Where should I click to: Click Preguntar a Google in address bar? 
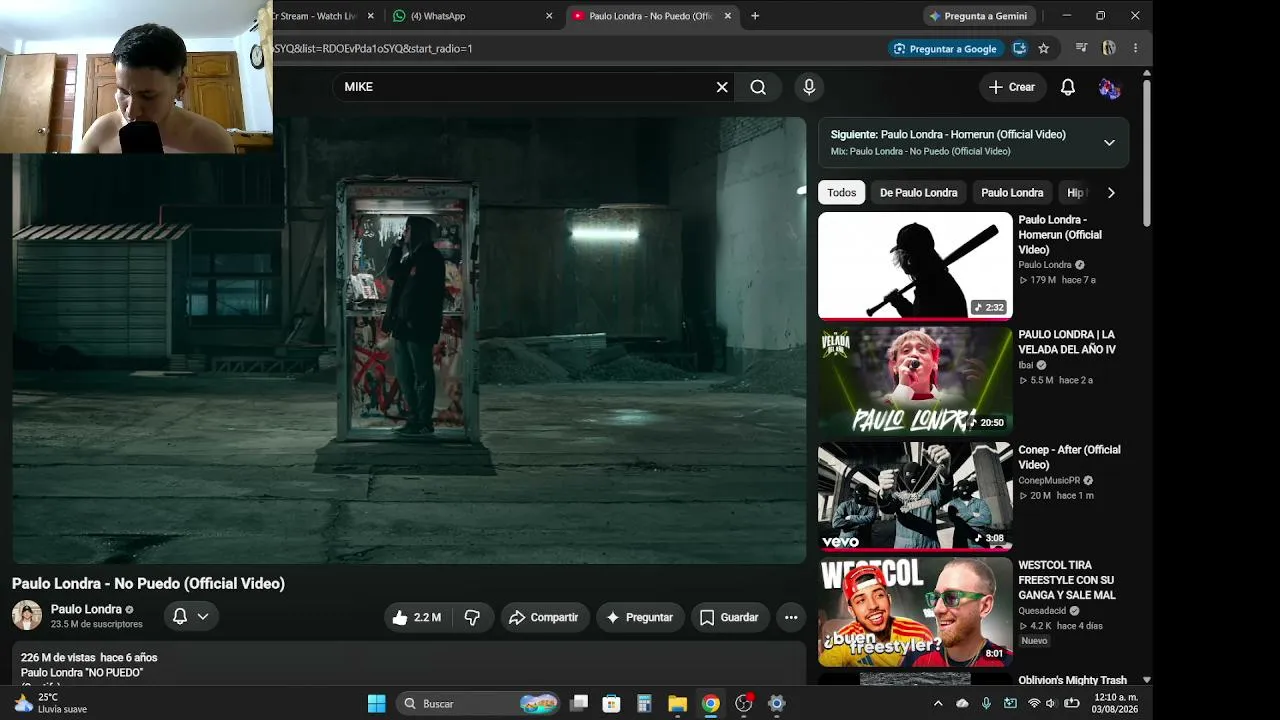945,48
